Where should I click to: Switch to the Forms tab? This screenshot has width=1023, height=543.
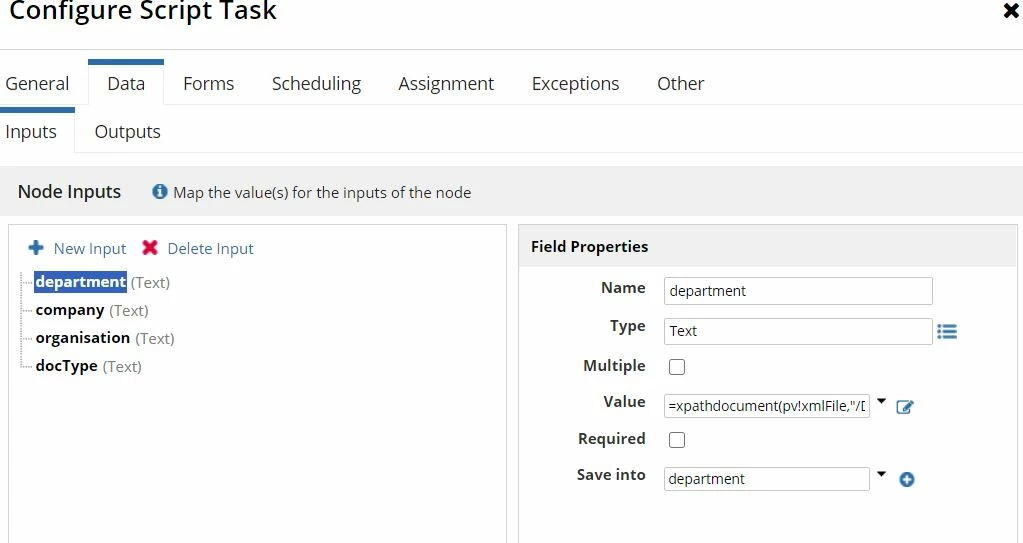(208, 84)
